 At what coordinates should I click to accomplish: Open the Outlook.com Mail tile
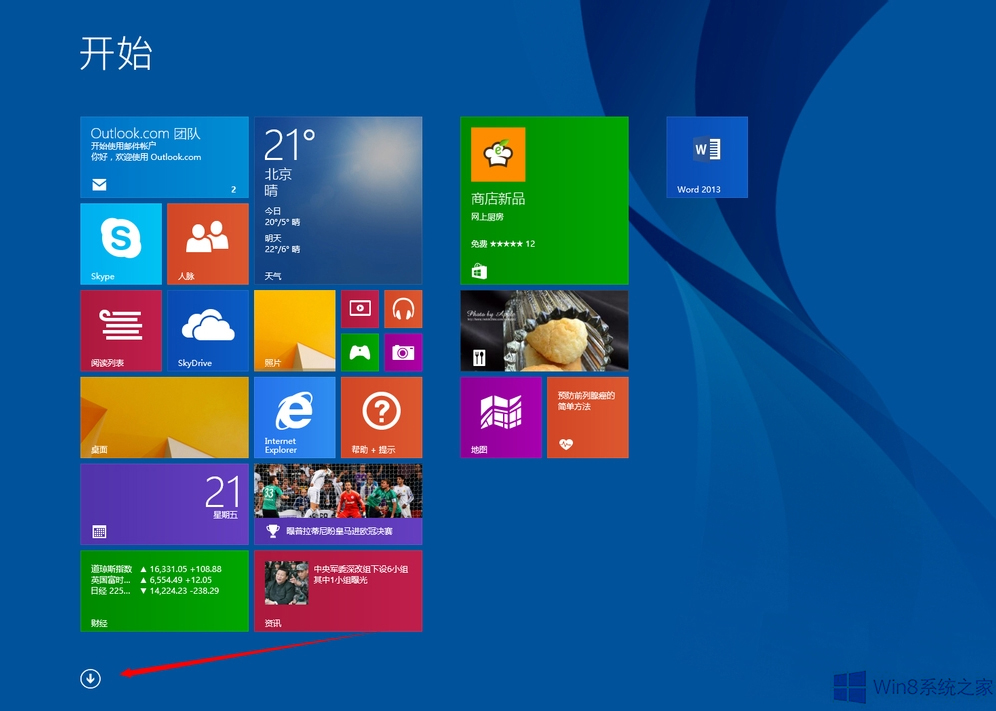point(165,157)
